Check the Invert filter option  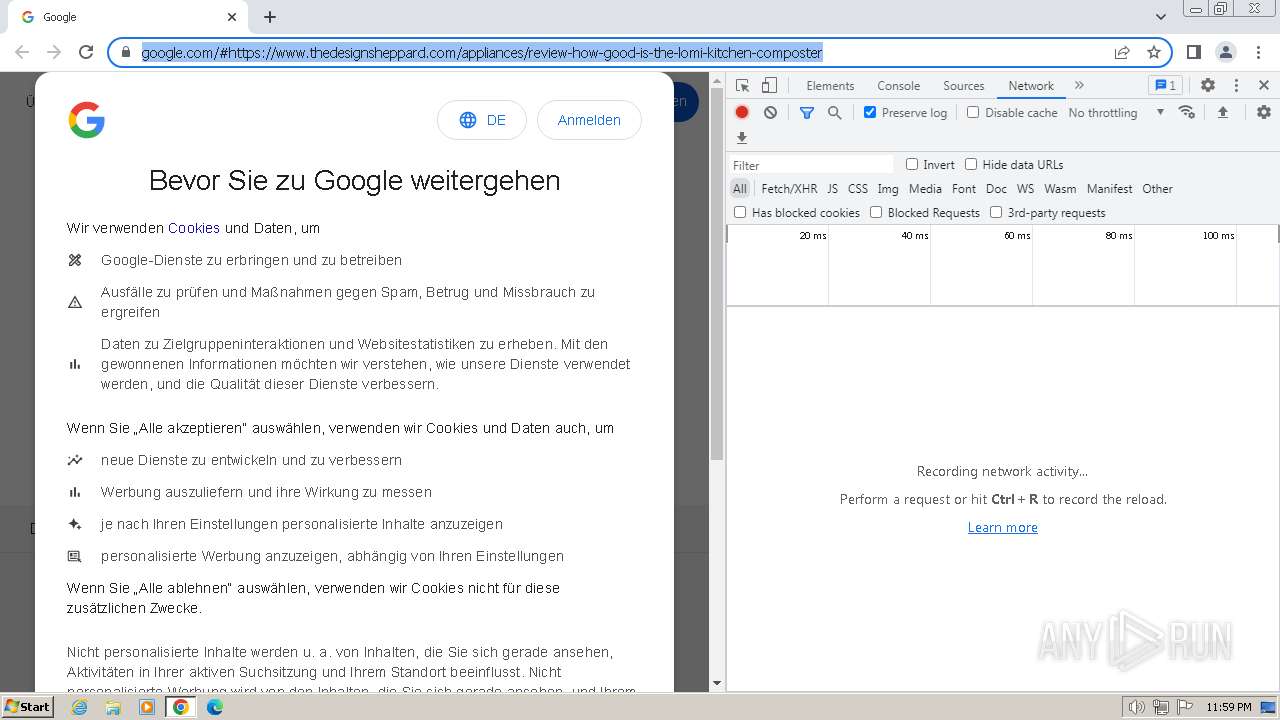click(x=912, y=164)
